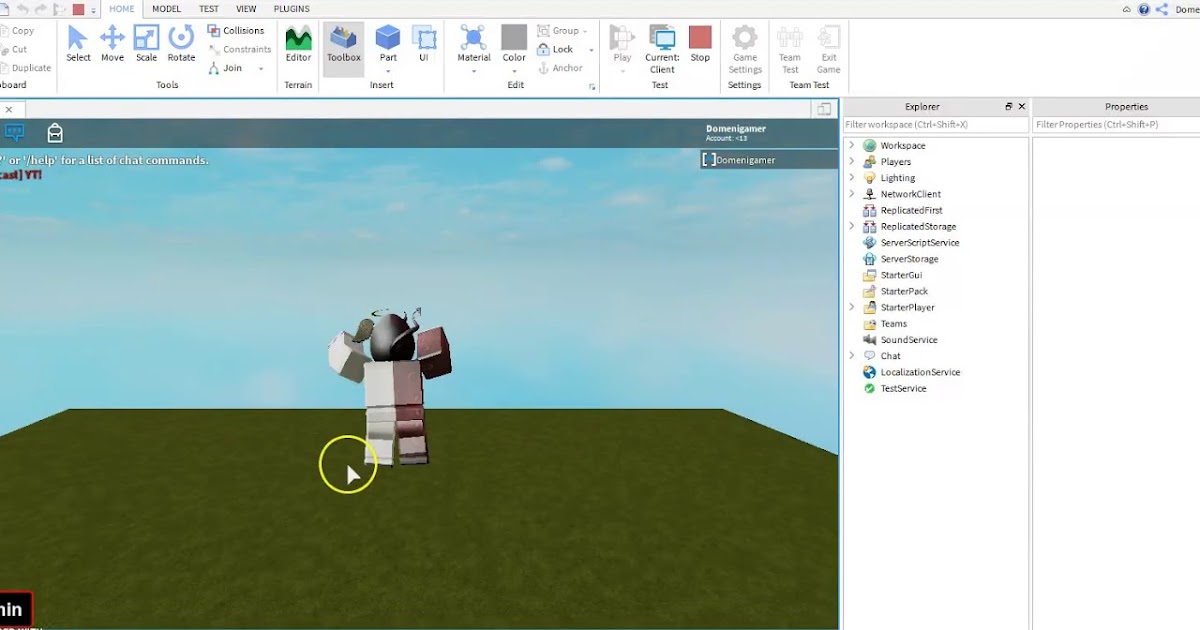Open the help question-mark icon
Image resolution: width=1200 pixels, height=630 pixels.
(x=1144, y=9)
